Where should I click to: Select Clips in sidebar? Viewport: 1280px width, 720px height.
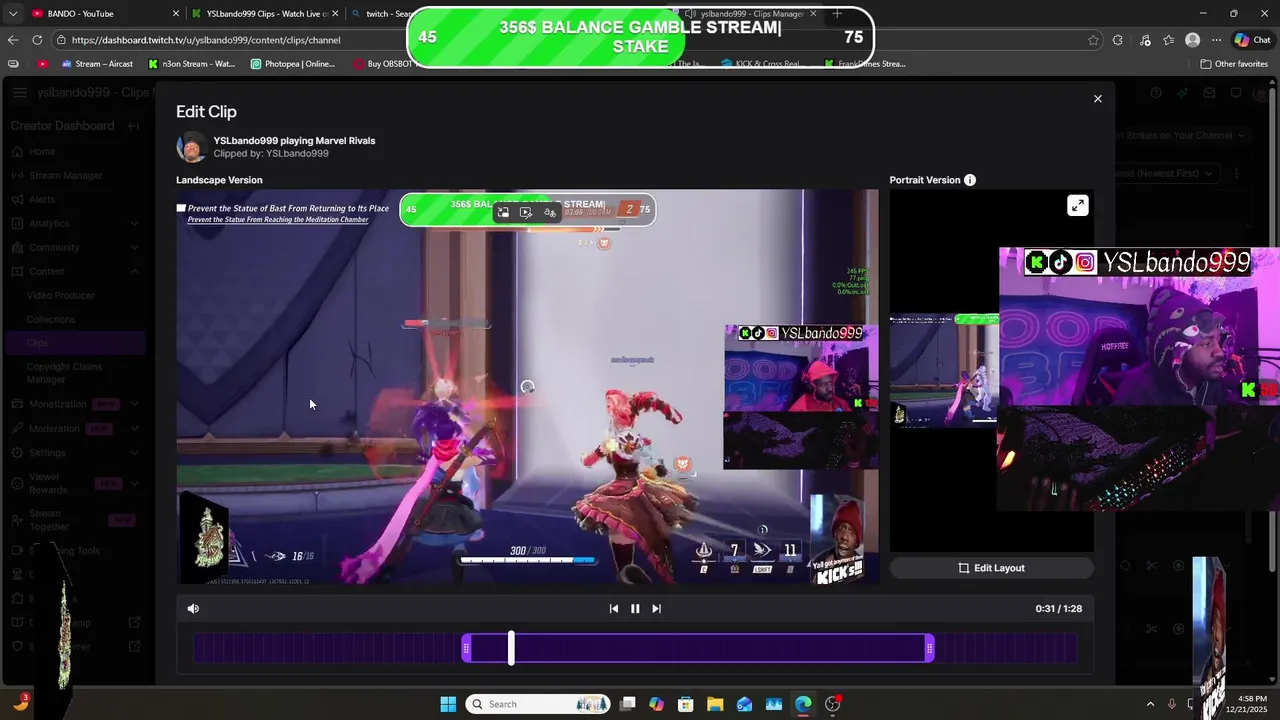click(75, 343)
